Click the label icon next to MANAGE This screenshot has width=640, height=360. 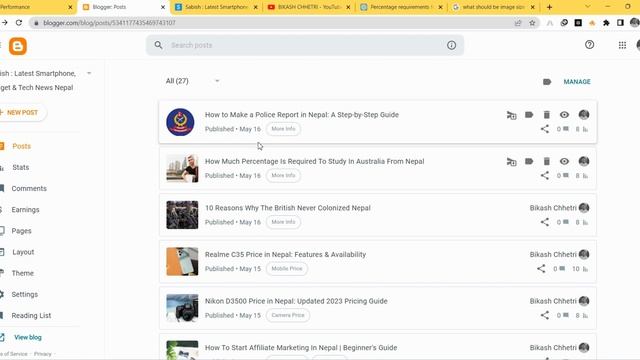547,82
